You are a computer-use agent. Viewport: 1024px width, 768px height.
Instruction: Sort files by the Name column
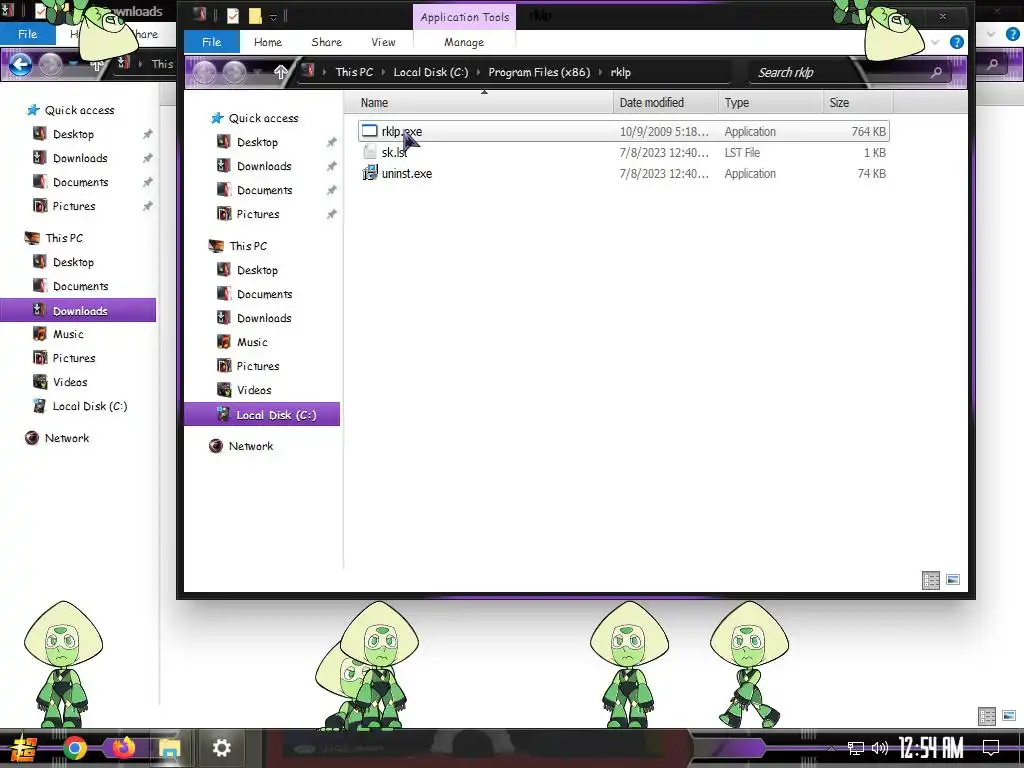479,103
